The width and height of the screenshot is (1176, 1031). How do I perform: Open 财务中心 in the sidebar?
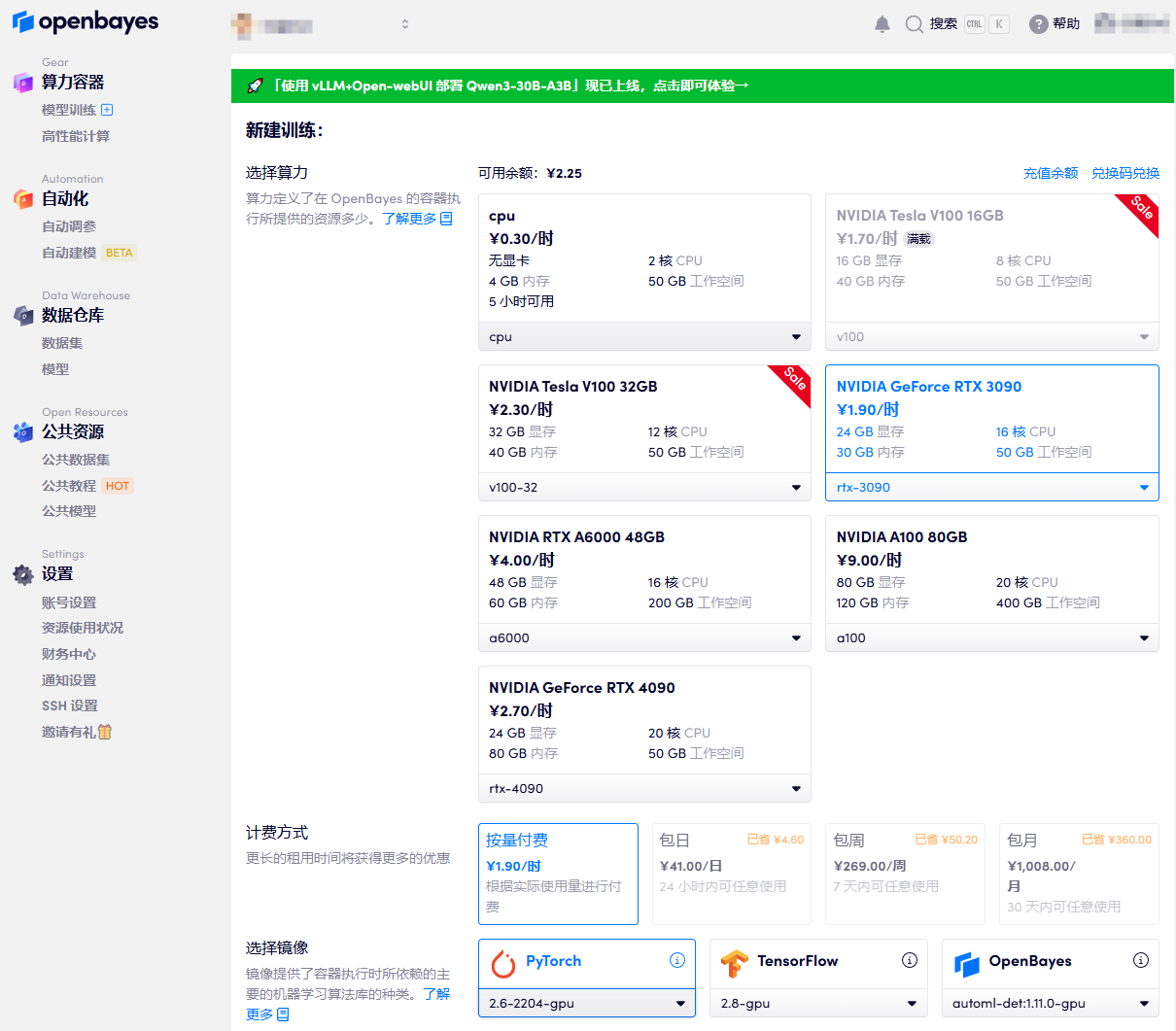click(x=69, y=654)
